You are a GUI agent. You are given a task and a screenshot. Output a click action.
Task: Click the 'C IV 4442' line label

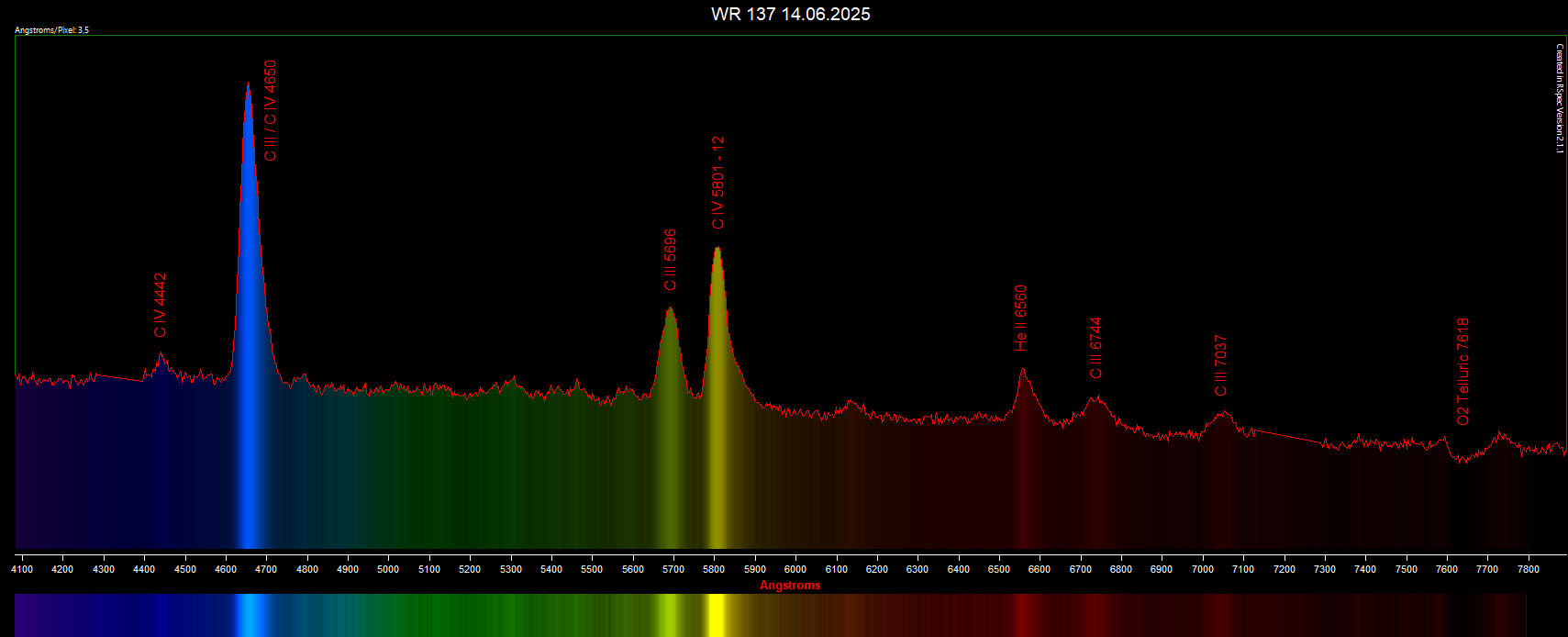(161, 305)
